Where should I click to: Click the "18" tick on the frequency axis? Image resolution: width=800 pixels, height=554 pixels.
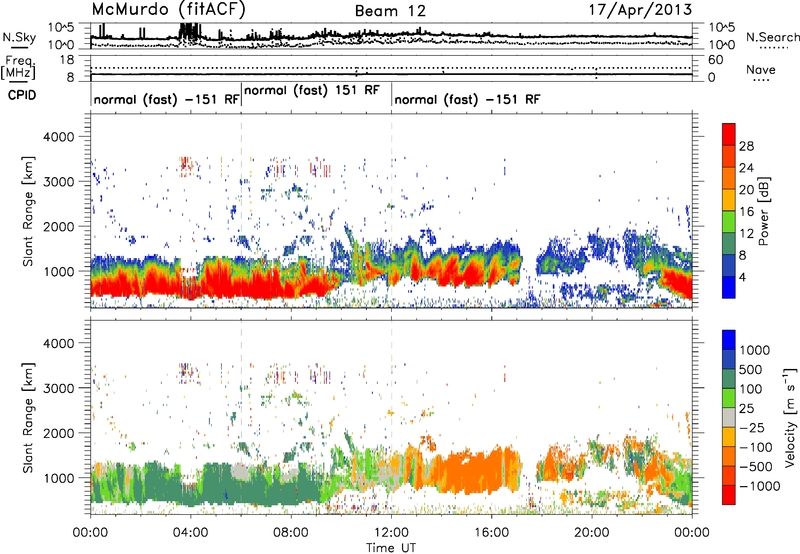click(67, 60)
